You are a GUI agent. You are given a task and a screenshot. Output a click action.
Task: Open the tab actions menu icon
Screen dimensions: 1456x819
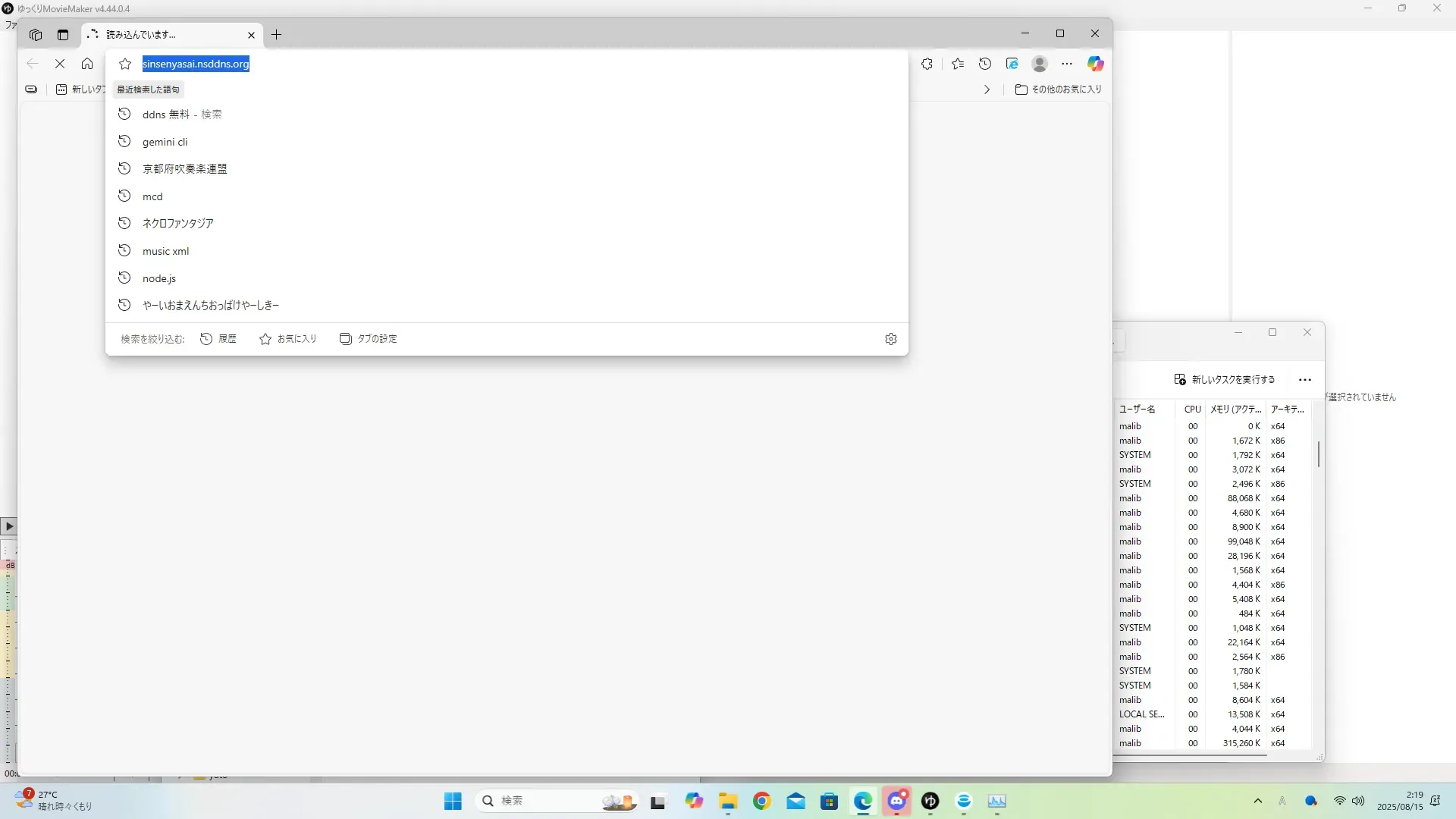[63, 35]
